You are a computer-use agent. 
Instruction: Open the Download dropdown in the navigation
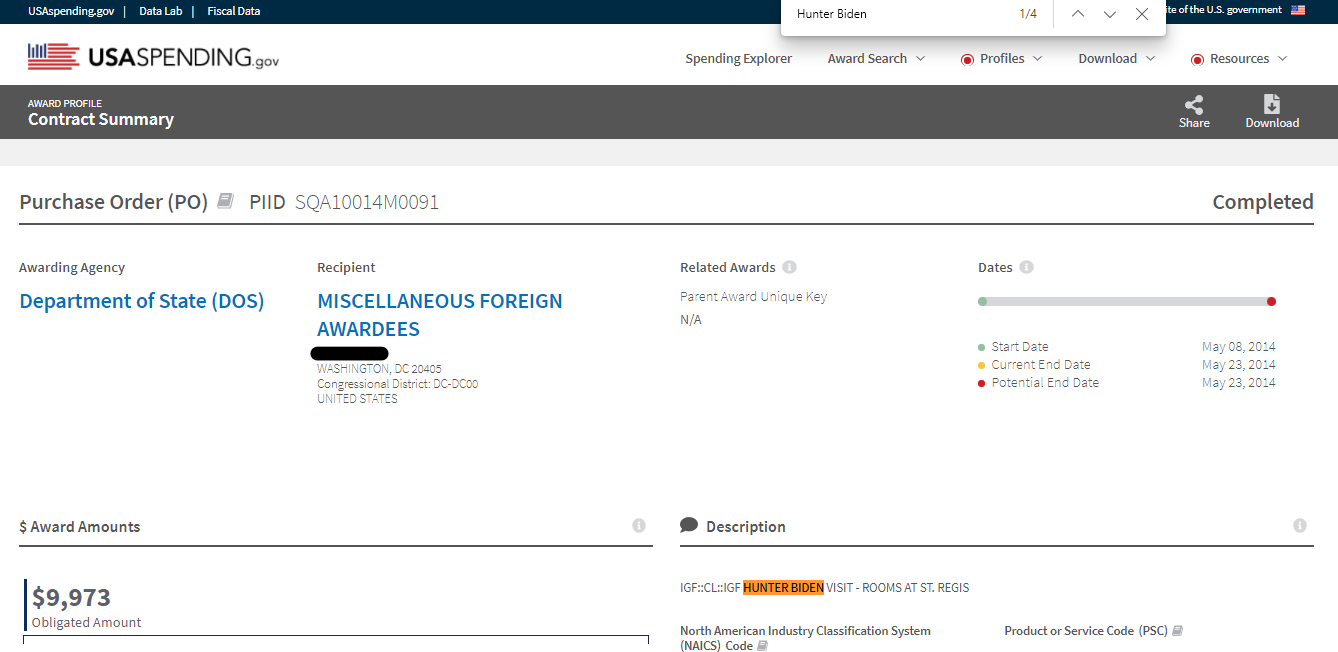tap(1116, 58)
